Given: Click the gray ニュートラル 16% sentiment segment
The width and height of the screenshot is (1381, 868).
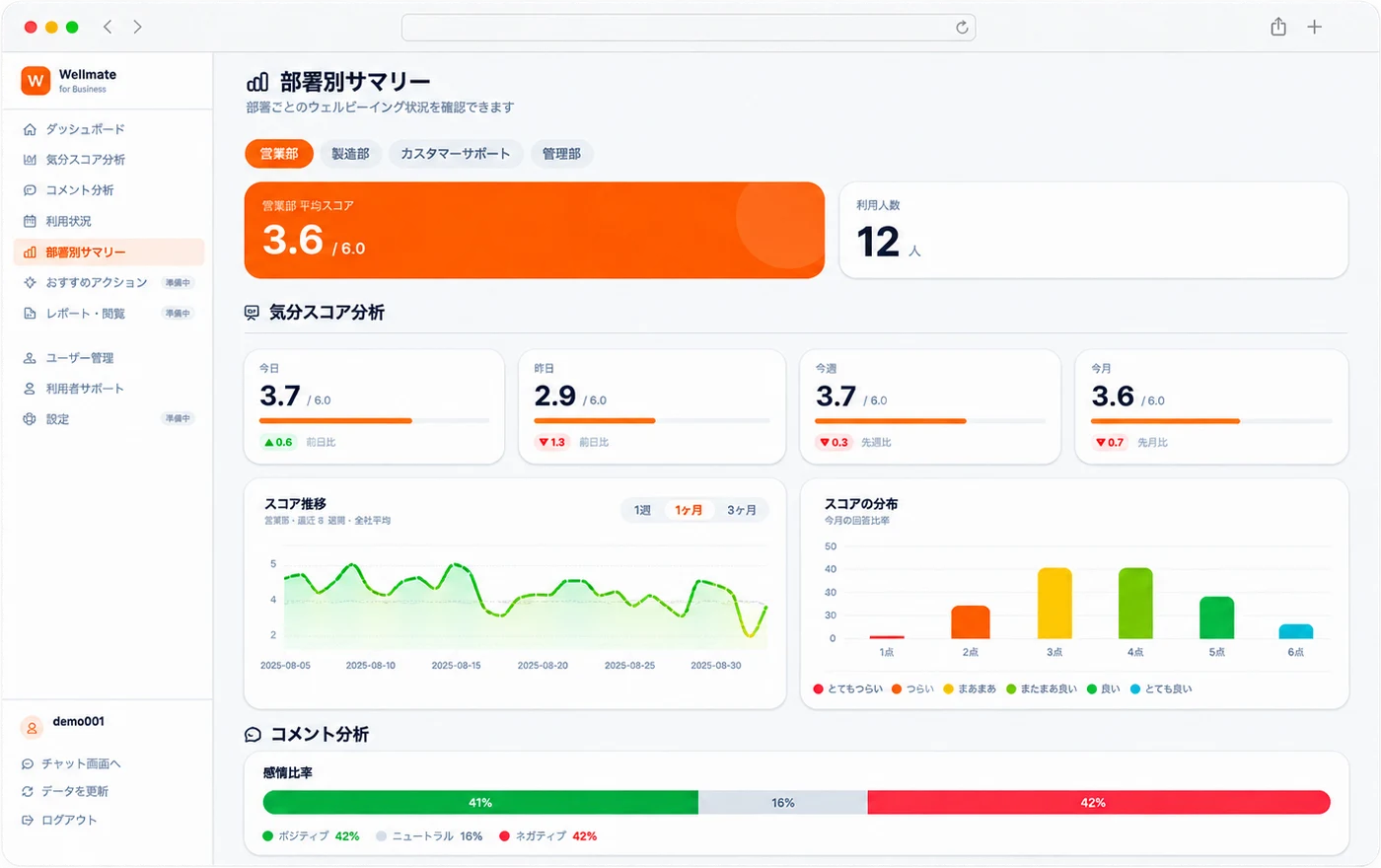Looking at the screenshot, I should pyautogui.click(x=783, y=803).
